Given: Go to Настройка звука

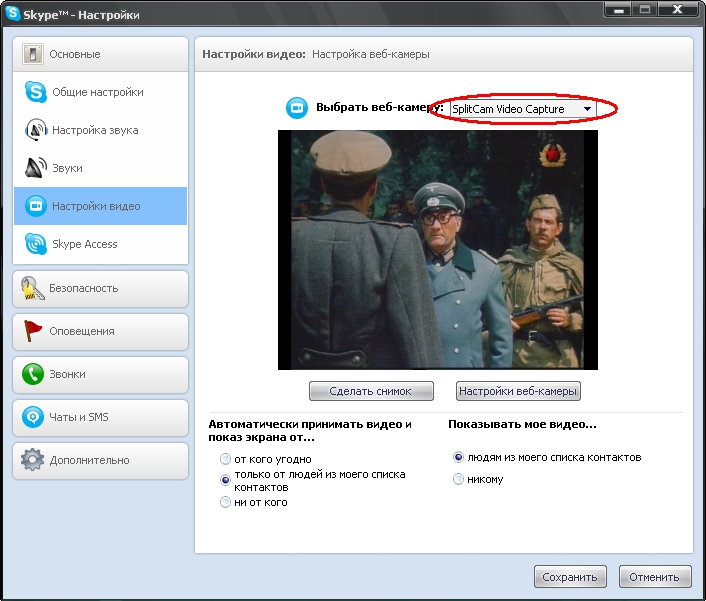Looking at the screenshot, I should coord(100,130).
